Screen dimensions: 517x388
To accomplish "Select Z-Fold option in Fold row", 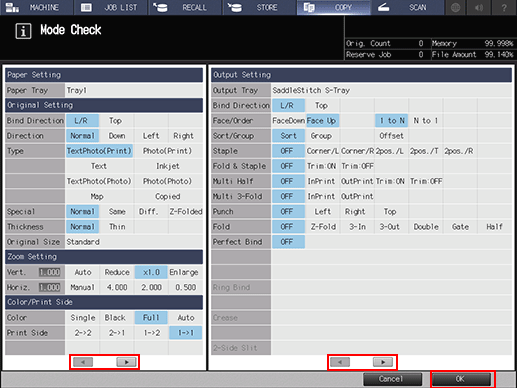I will tap(323, 227).
